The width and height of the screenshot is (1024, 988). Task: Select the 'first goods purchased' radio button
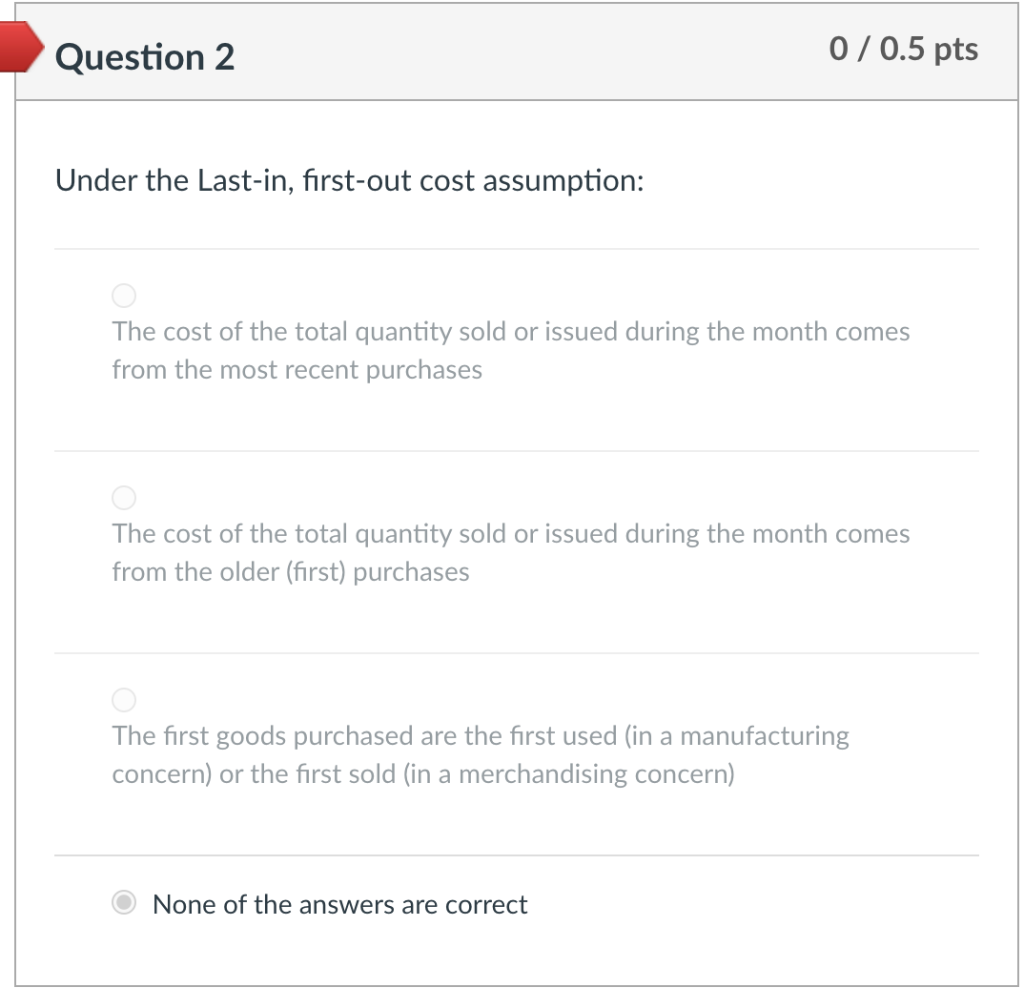(x=124, y=700)
